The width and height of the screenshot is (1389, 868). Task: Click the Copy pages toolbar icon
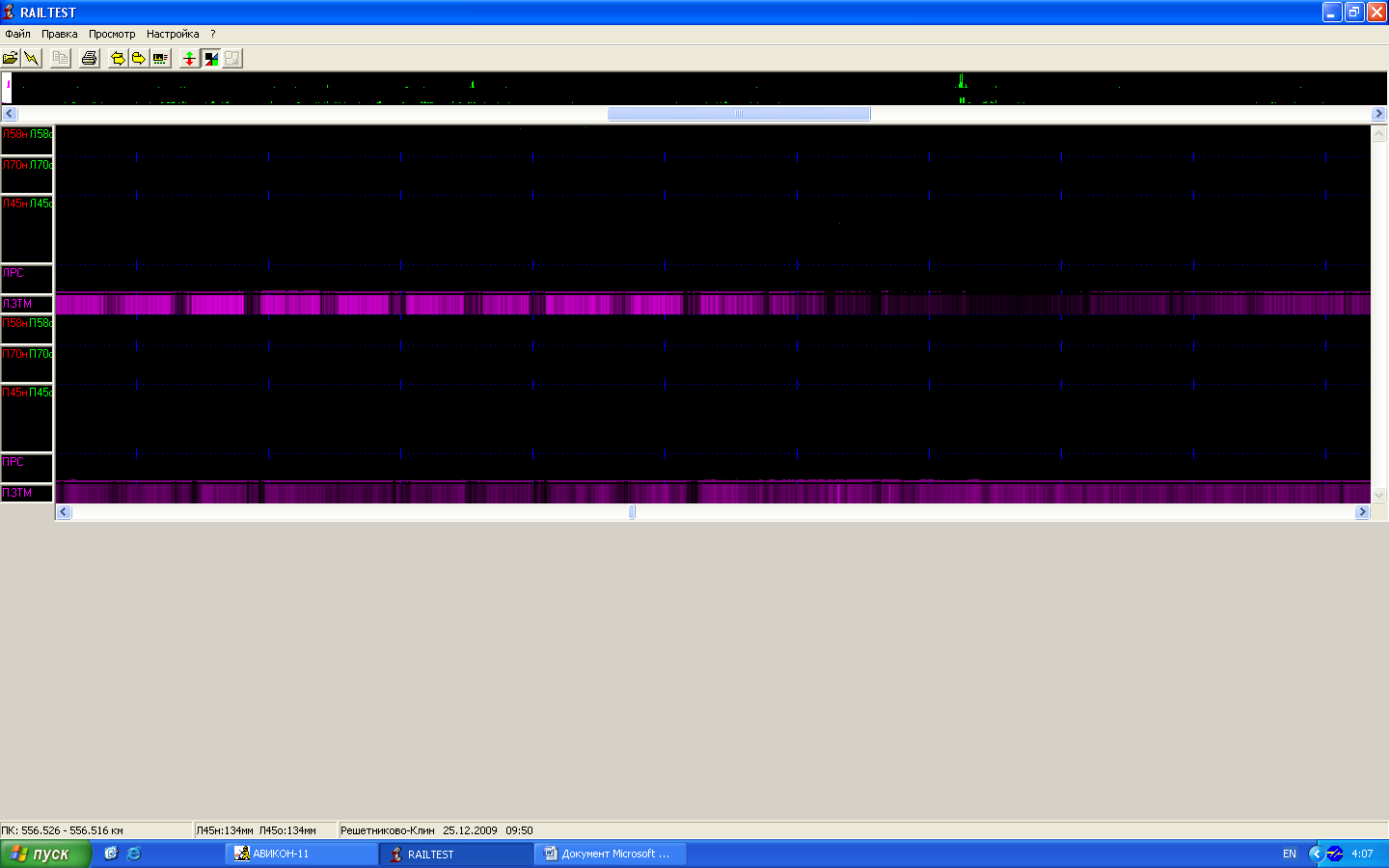coord(61,59)
